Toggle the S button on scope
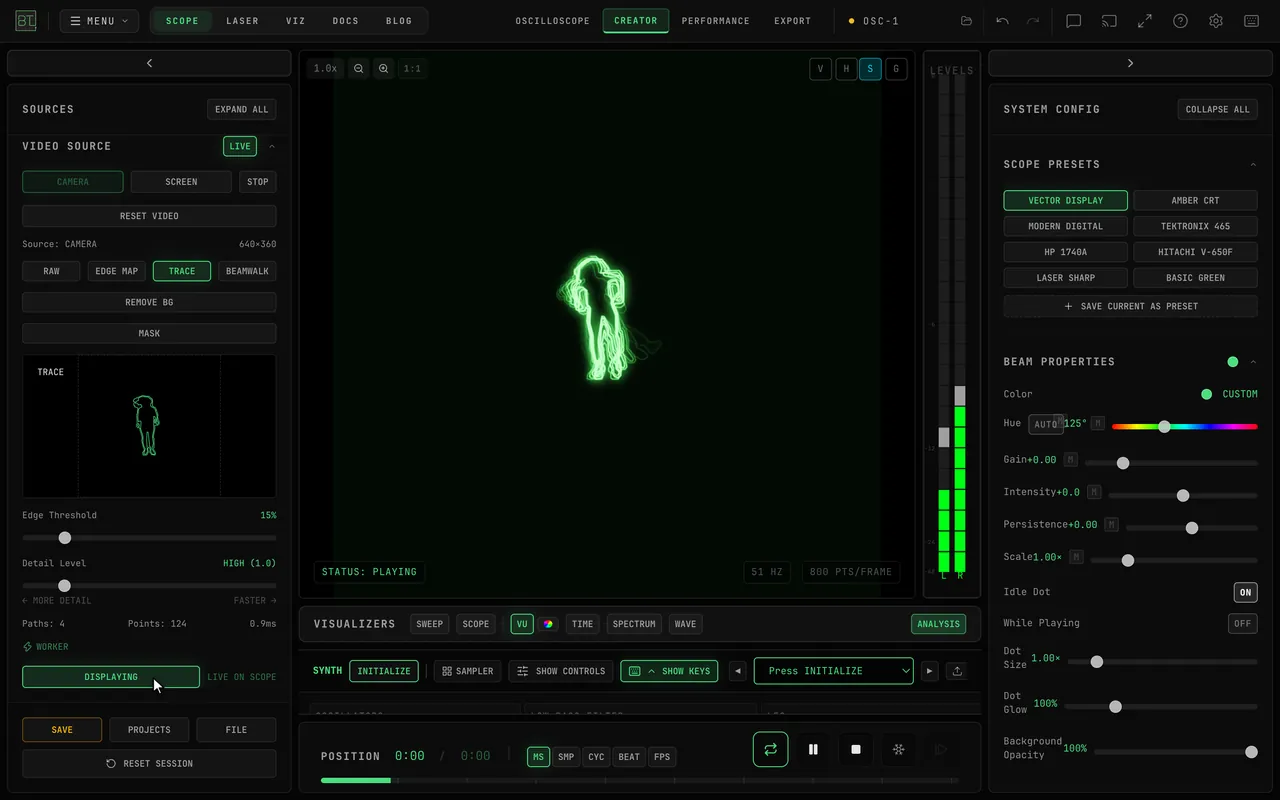 click(870, 69)
